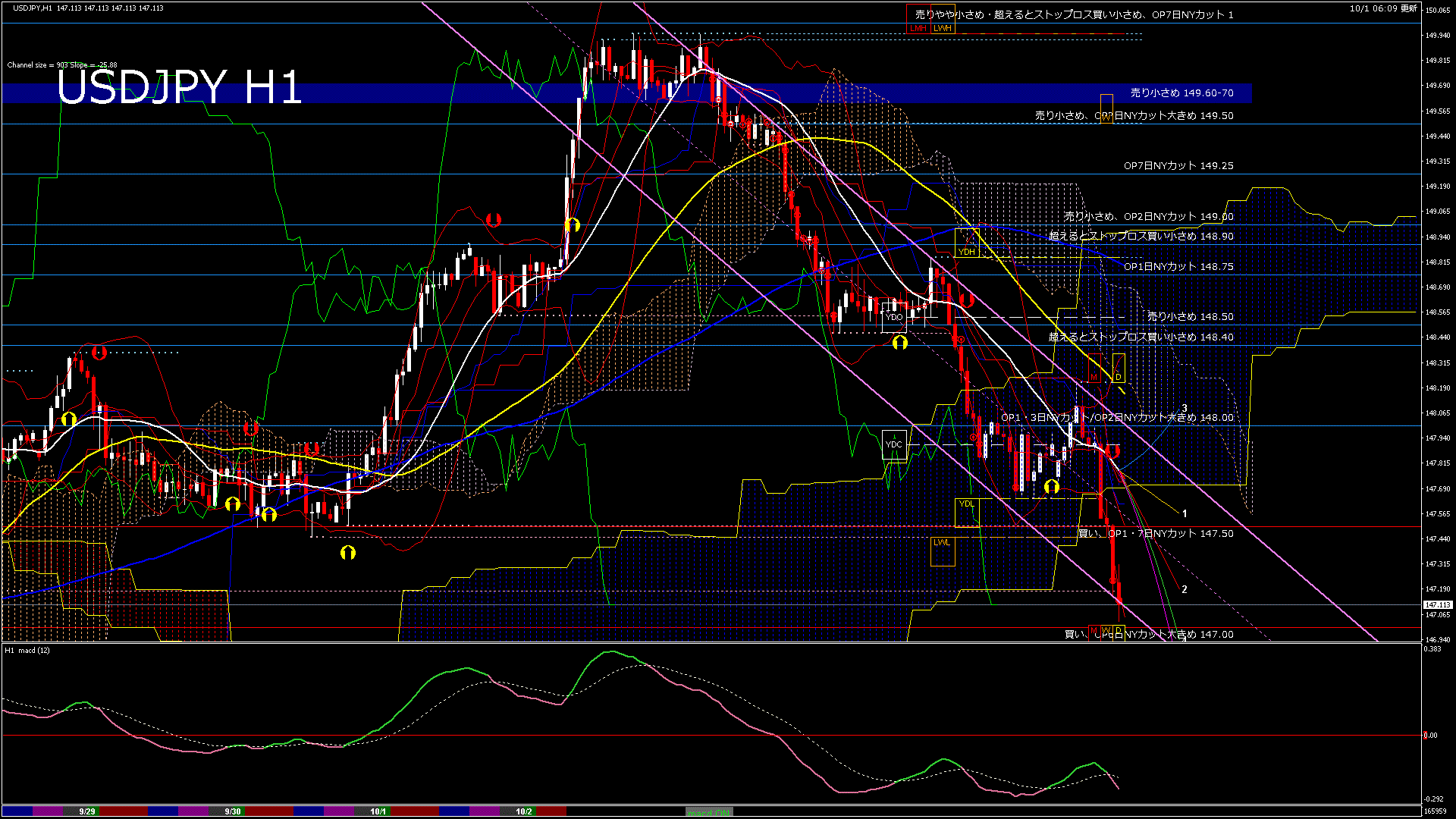Toggle the macd ON button
1456x819 pixels.
click(710, 811)
